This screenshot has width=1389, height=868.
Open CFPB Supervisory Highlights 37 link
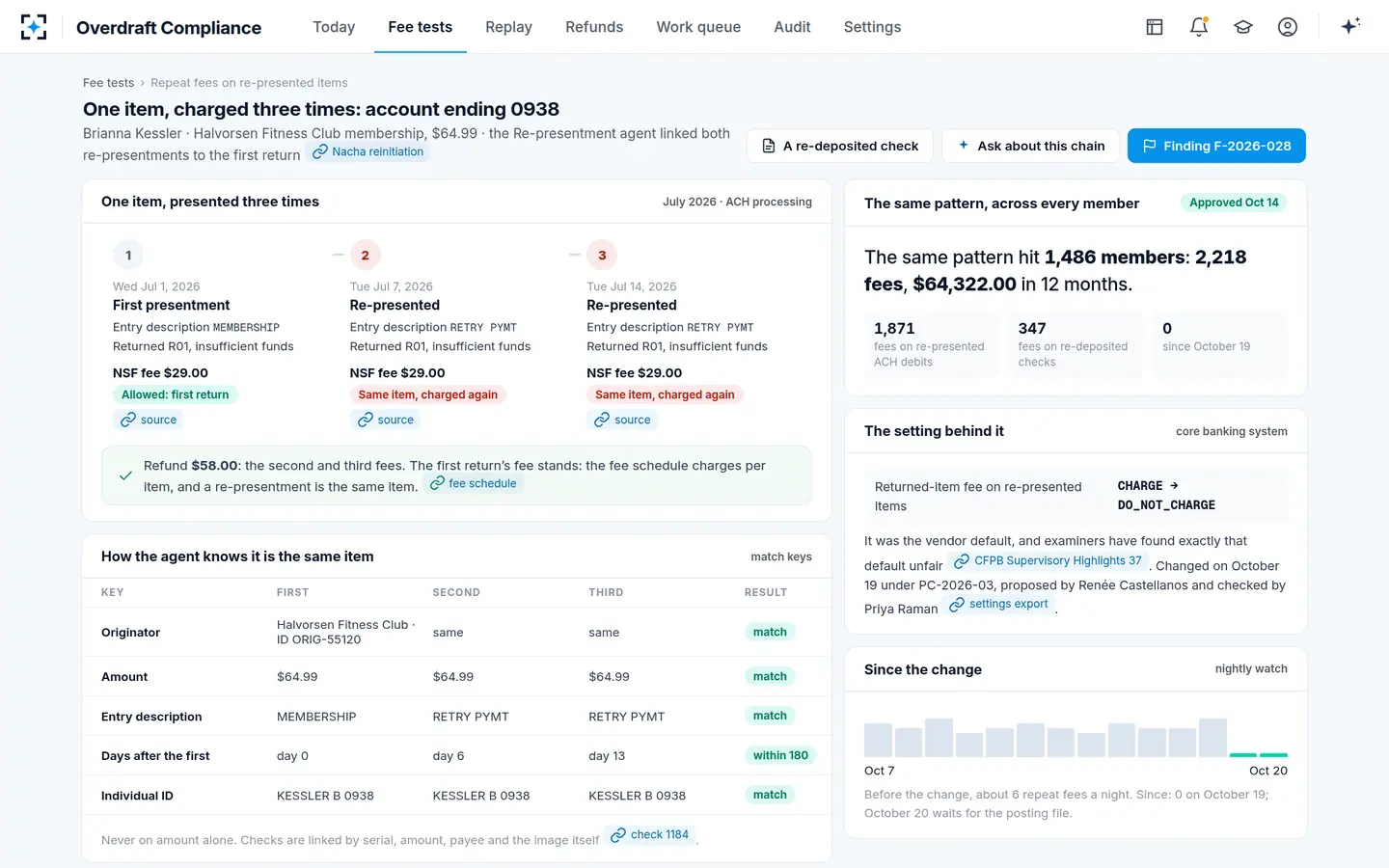pyautogui.click(x=1048, y=560)
